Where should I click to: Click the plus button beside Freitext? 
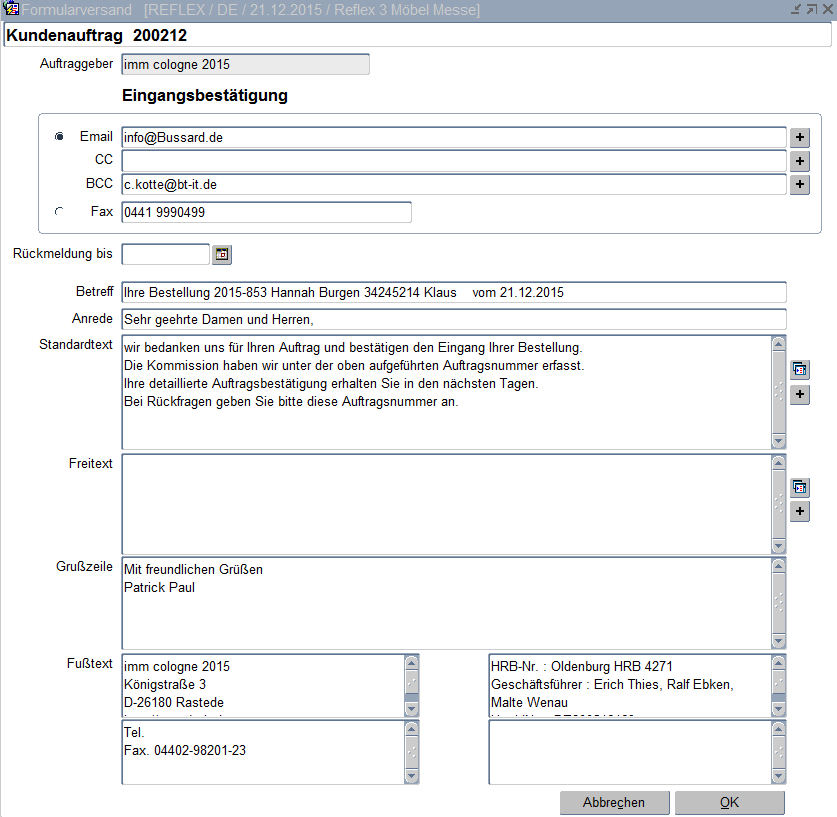pos(800,512)
